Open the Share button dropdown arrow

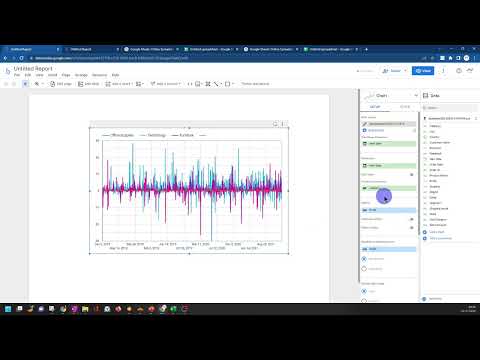coord(405,71)
